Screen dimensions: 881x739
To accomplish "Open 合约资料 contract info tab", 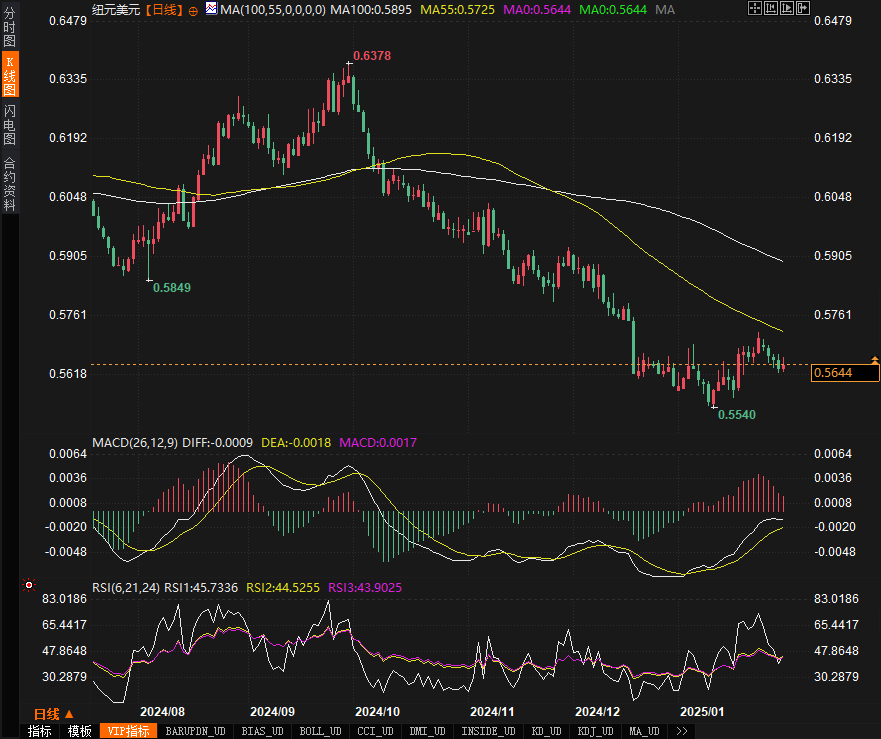I will point(9,183).
